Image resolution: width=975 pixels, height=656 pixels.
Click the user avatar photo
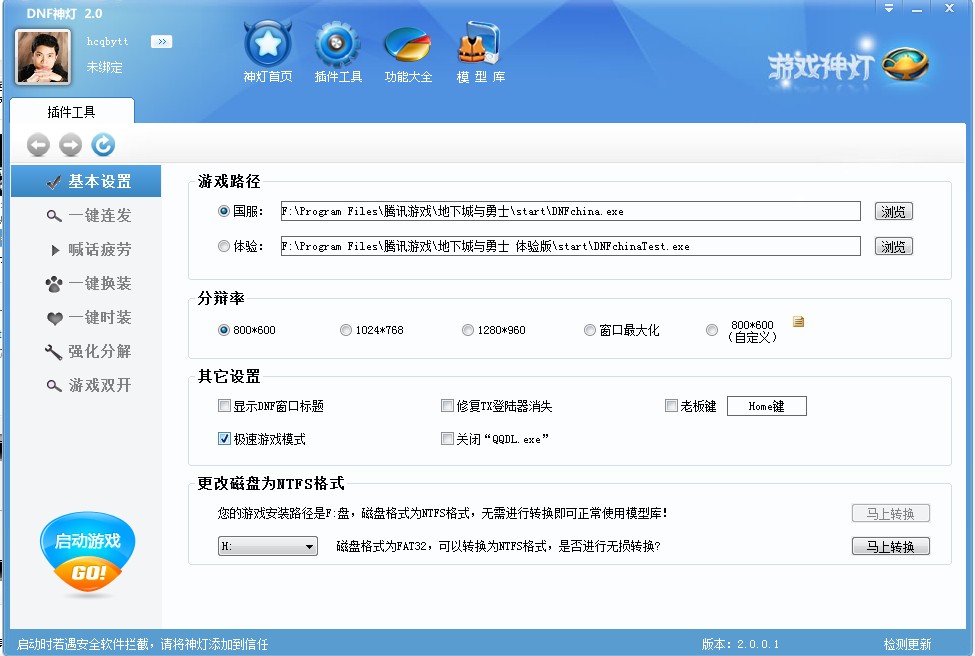[x=42, y=57]
